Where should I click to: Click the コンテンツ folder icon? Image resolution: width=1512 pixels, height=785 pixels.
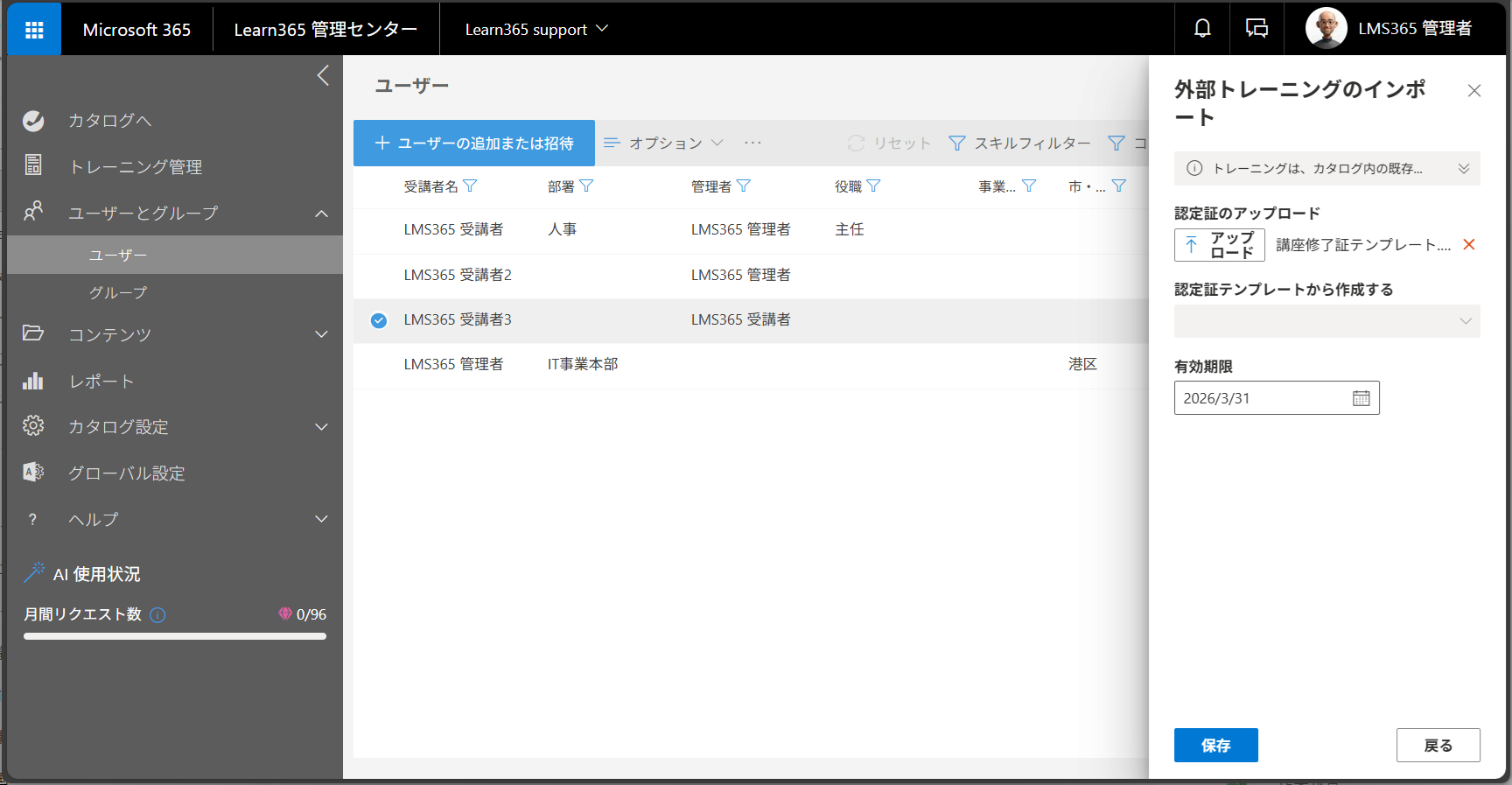coord(33,333)
